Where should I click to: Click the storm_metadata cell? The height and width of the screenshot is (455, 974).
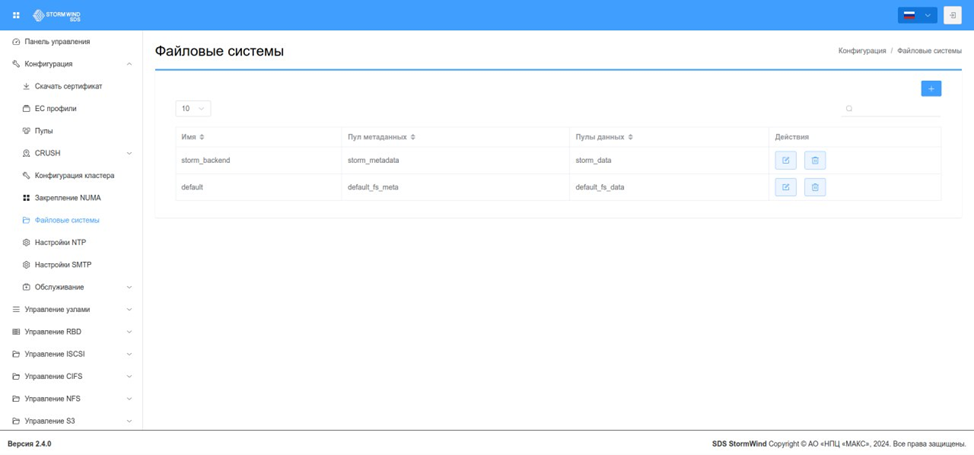(455, 160)
